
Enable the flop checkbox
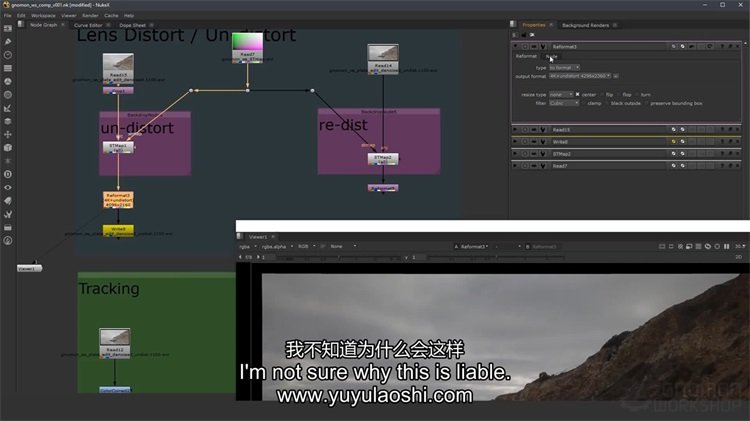coord(619,95)
